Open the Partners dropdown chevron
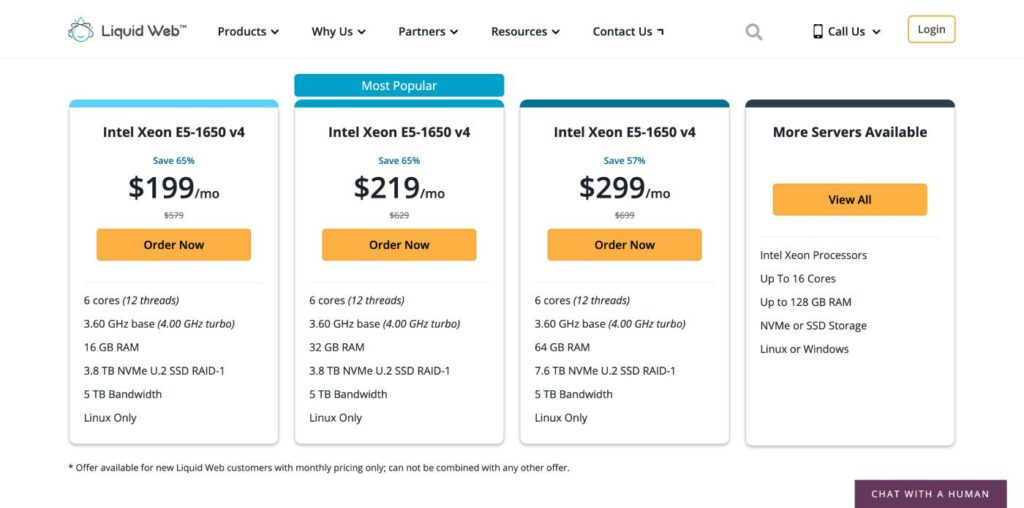 [x=454, y=31]
